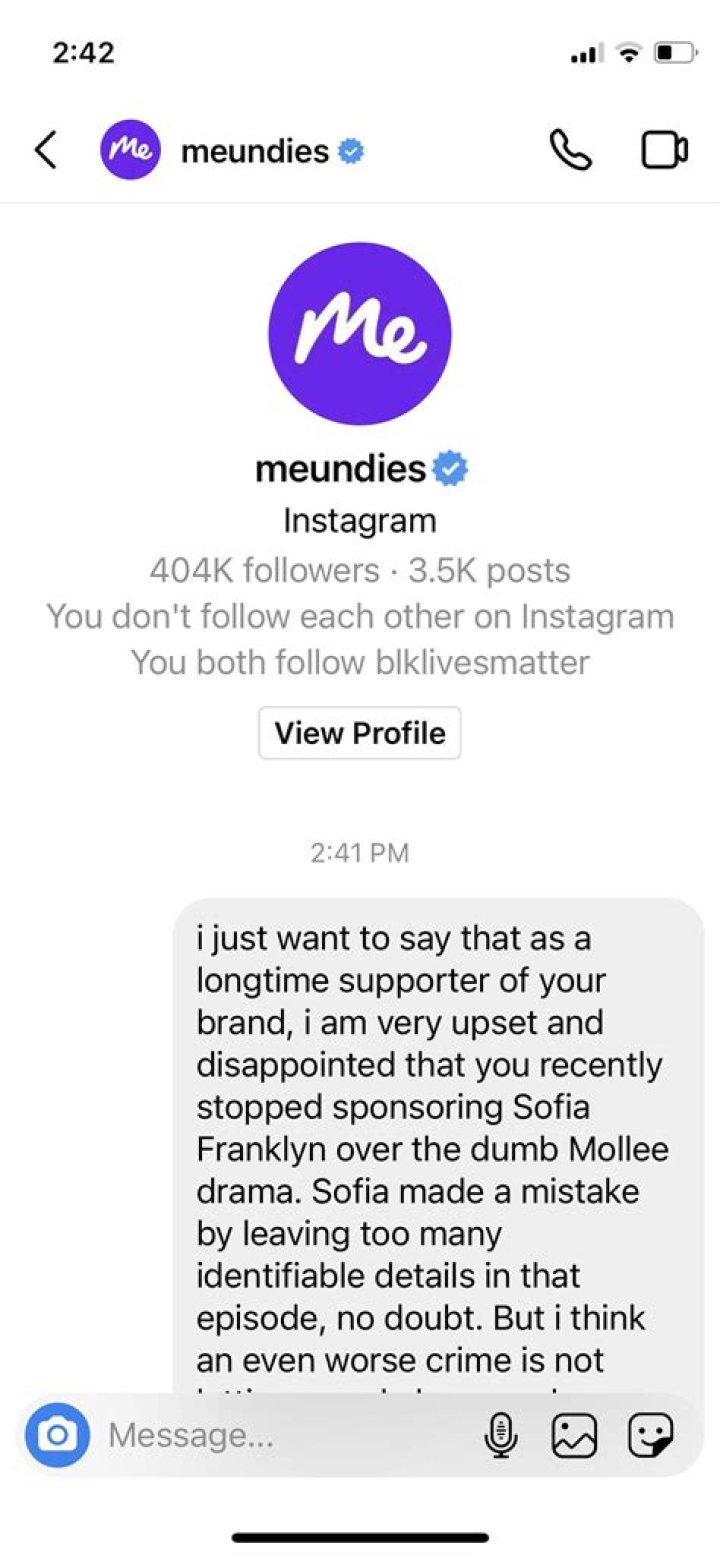This screenshot has width=720, height=1558.
Task: Tap the back arrow in header
Action: coord(46,151)
